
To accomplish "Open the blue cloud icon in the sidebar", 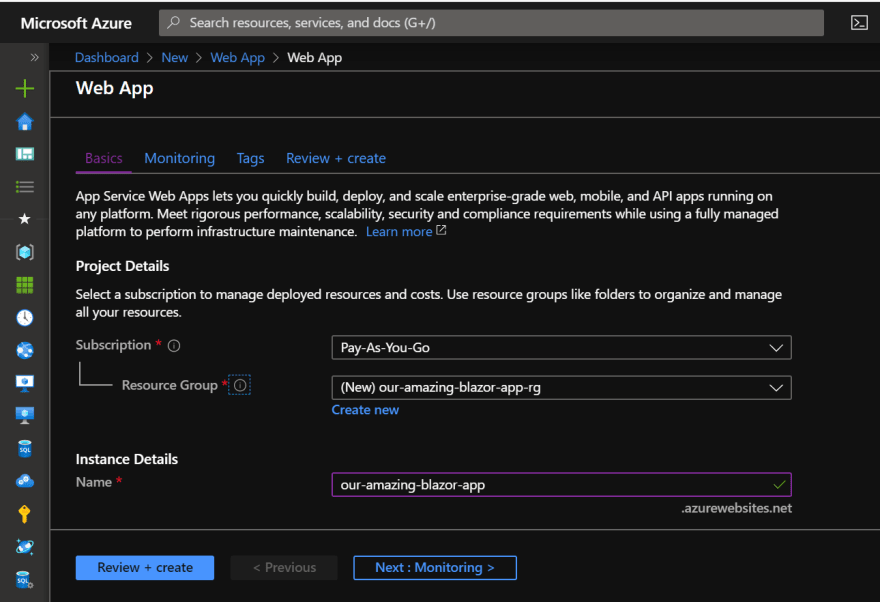I will point(25,481).
